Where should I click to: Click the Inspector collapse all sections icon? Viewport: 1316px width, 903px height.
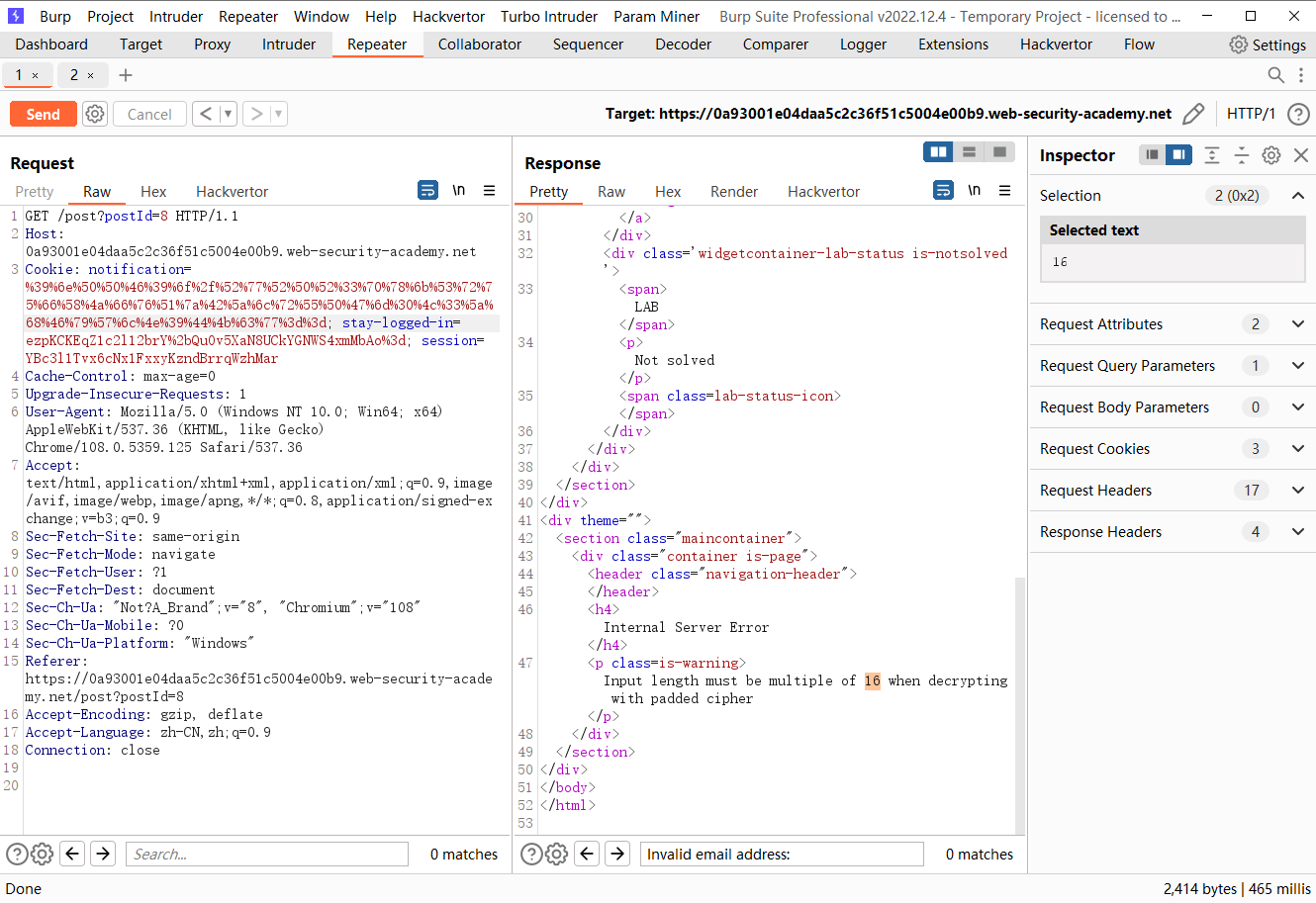tap(1242, 155)
